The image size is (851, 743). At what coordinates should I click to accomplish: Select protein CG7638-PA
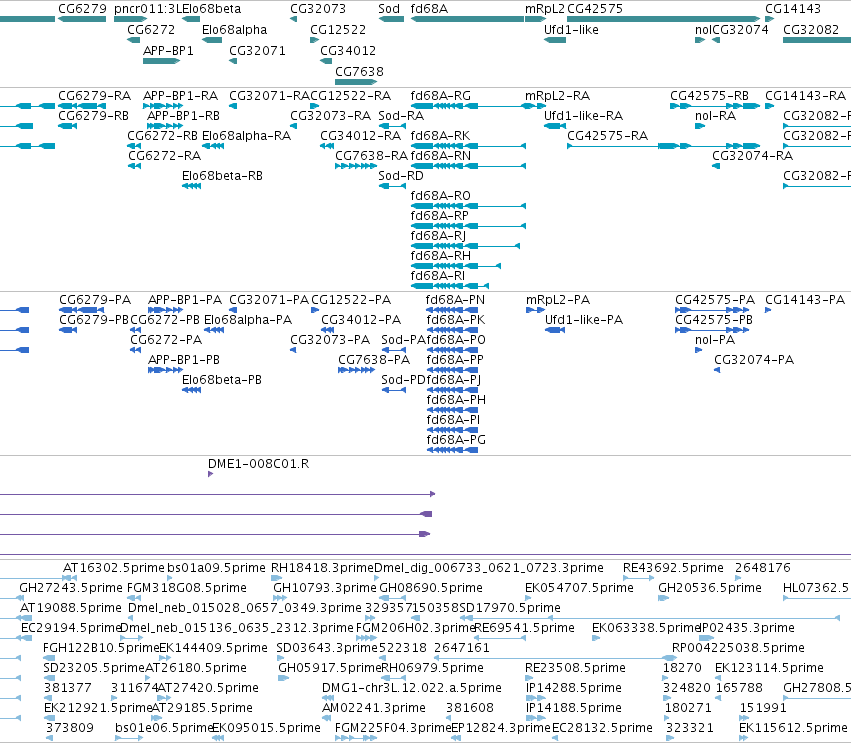tap(374, 360)
